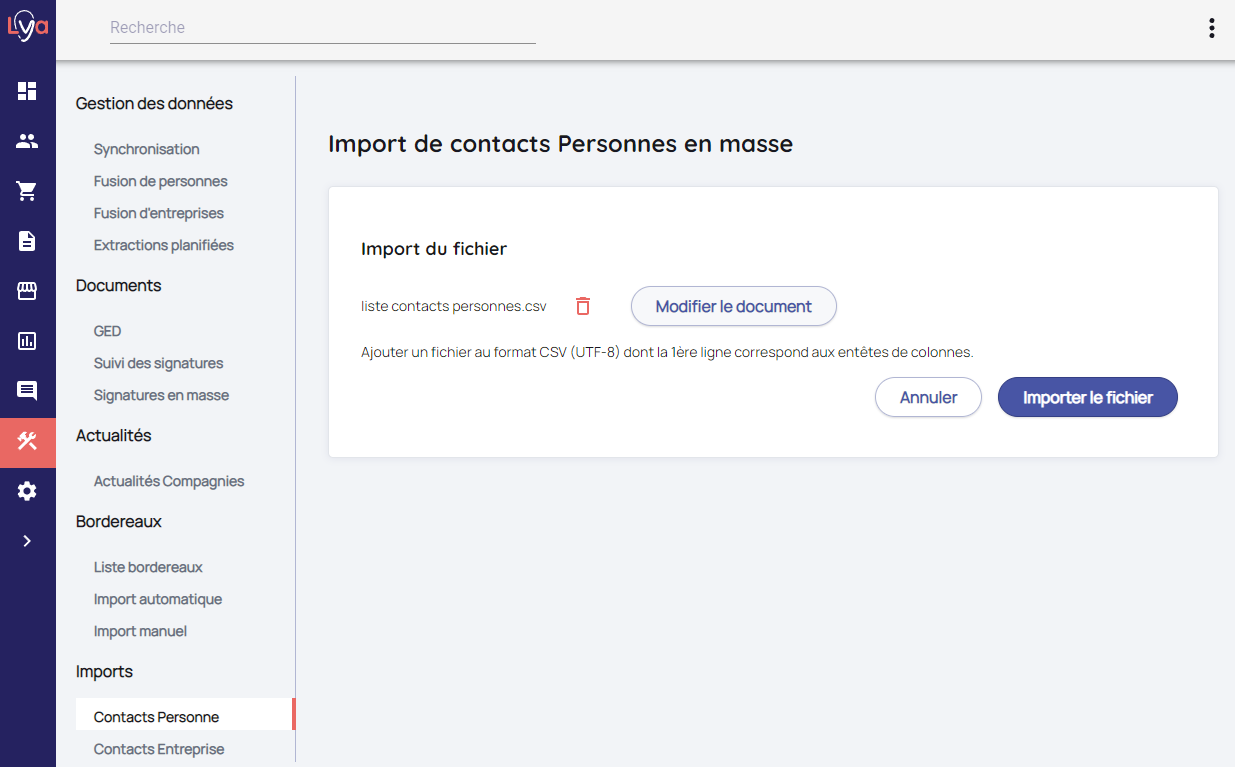Delete the liste contacts personnes.csv file

point(583,306)
